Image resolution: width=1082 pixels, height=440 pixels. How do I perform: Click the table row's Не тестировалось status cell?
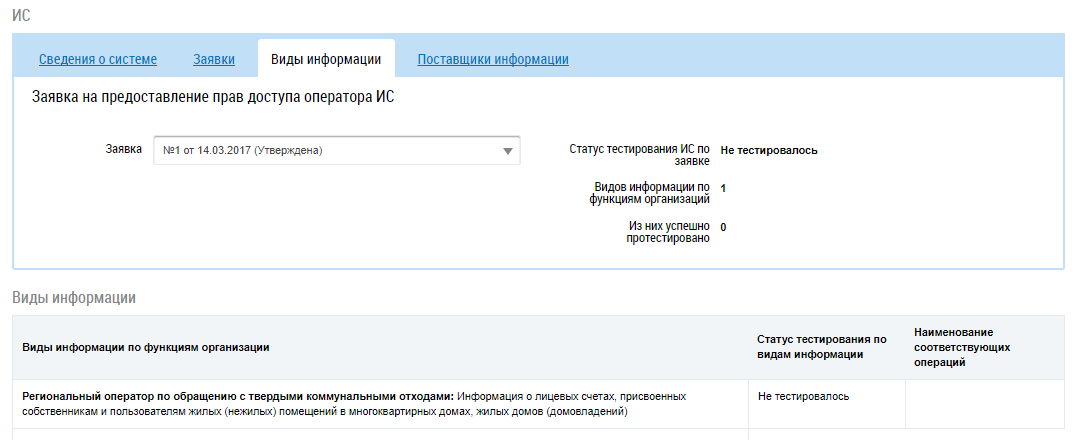pos(803,396)
